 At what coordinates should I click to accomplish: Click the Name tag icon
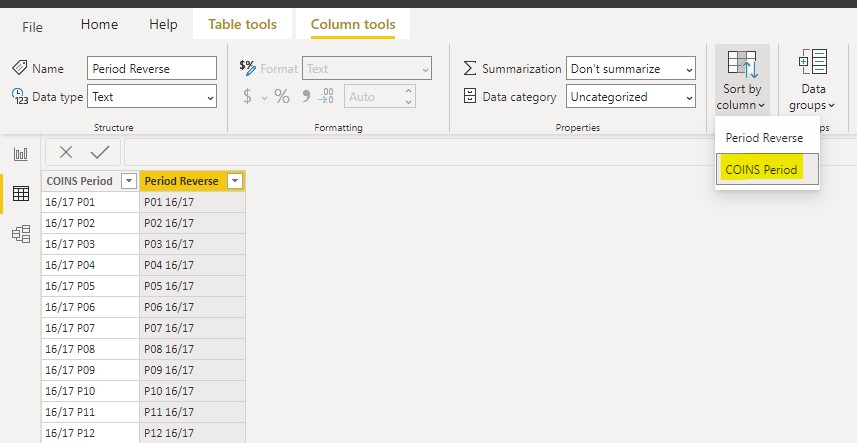pos(20,68)
